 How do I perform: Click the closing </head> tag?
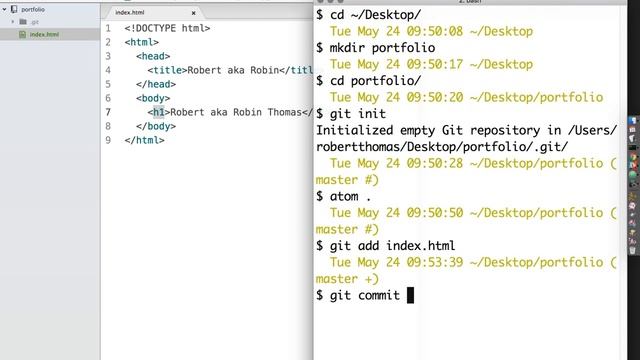[156, 84]
